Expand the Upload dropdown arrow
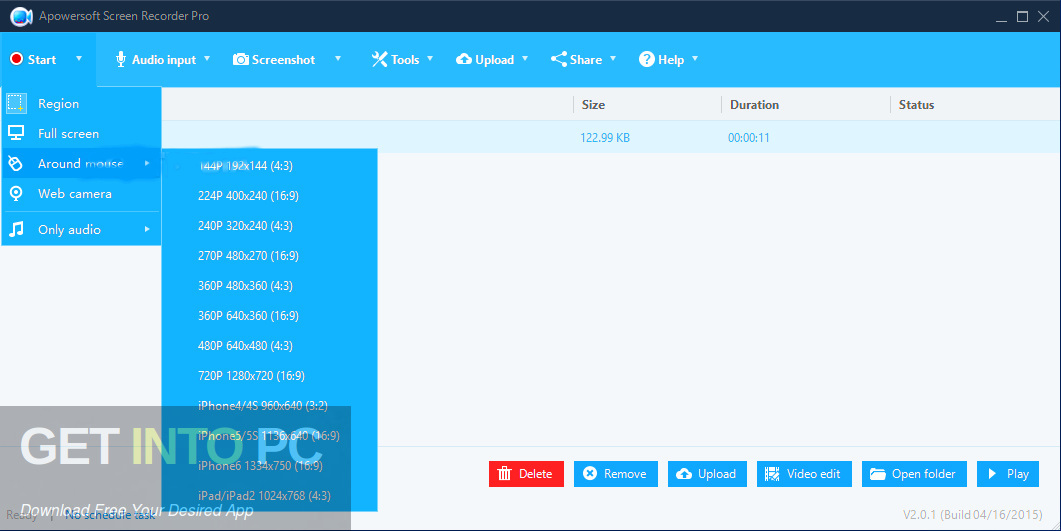This screenshot has height=531, width=1061. 524,59
